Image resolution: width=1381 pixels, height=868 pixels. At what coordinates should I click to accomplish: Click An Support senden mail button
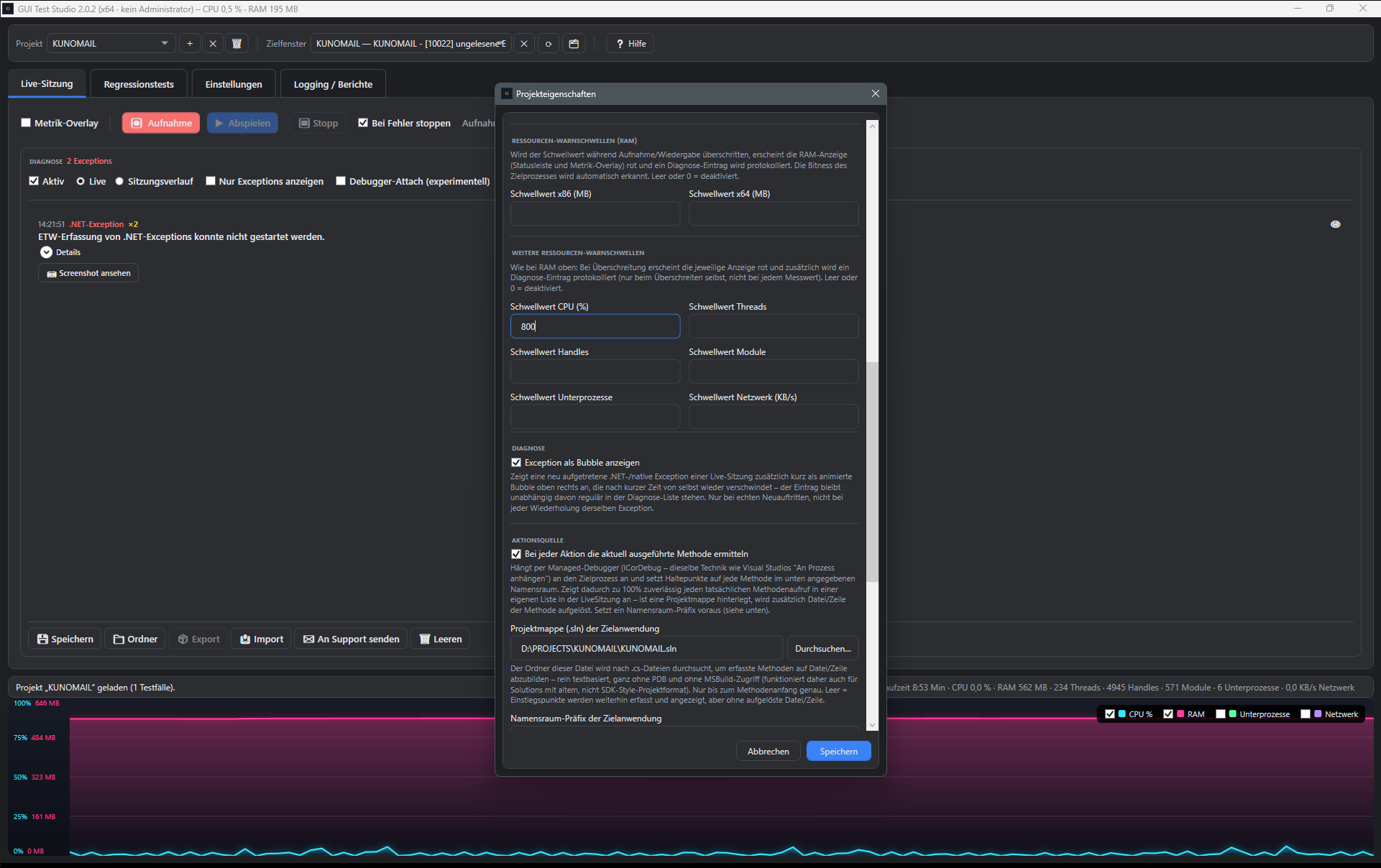coord(351,639)
